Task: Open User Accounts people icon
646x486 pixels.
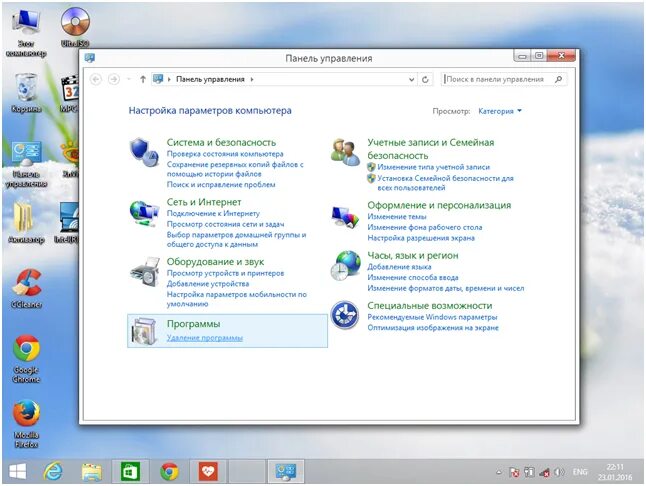Action: [345, 152]
